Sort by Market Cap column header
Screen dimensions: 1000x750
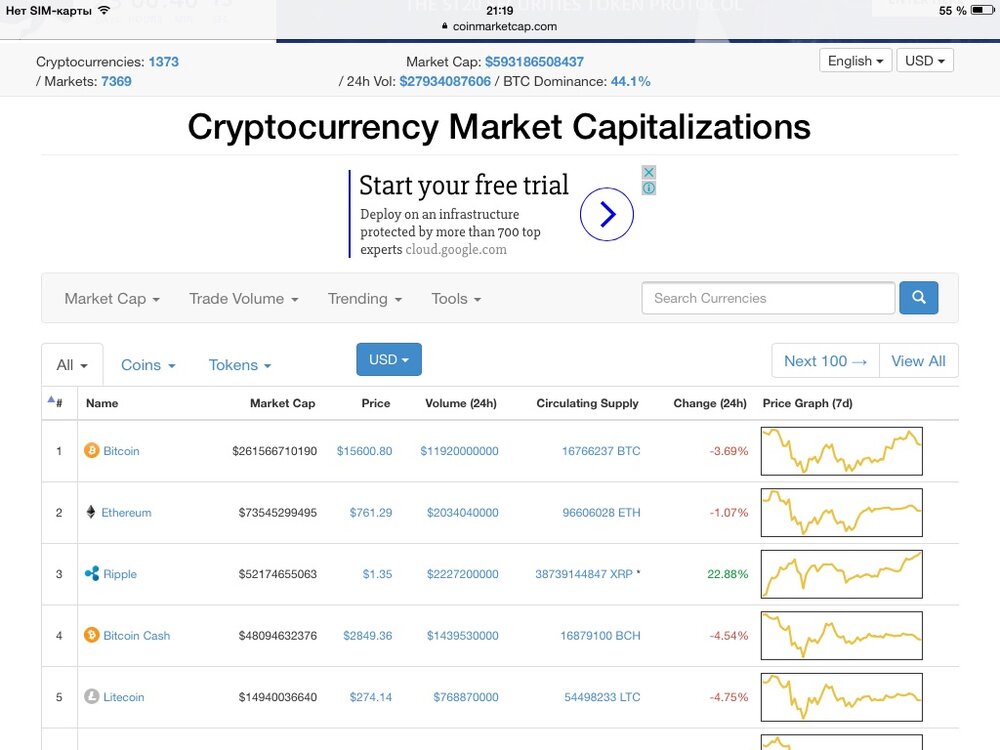283,403
